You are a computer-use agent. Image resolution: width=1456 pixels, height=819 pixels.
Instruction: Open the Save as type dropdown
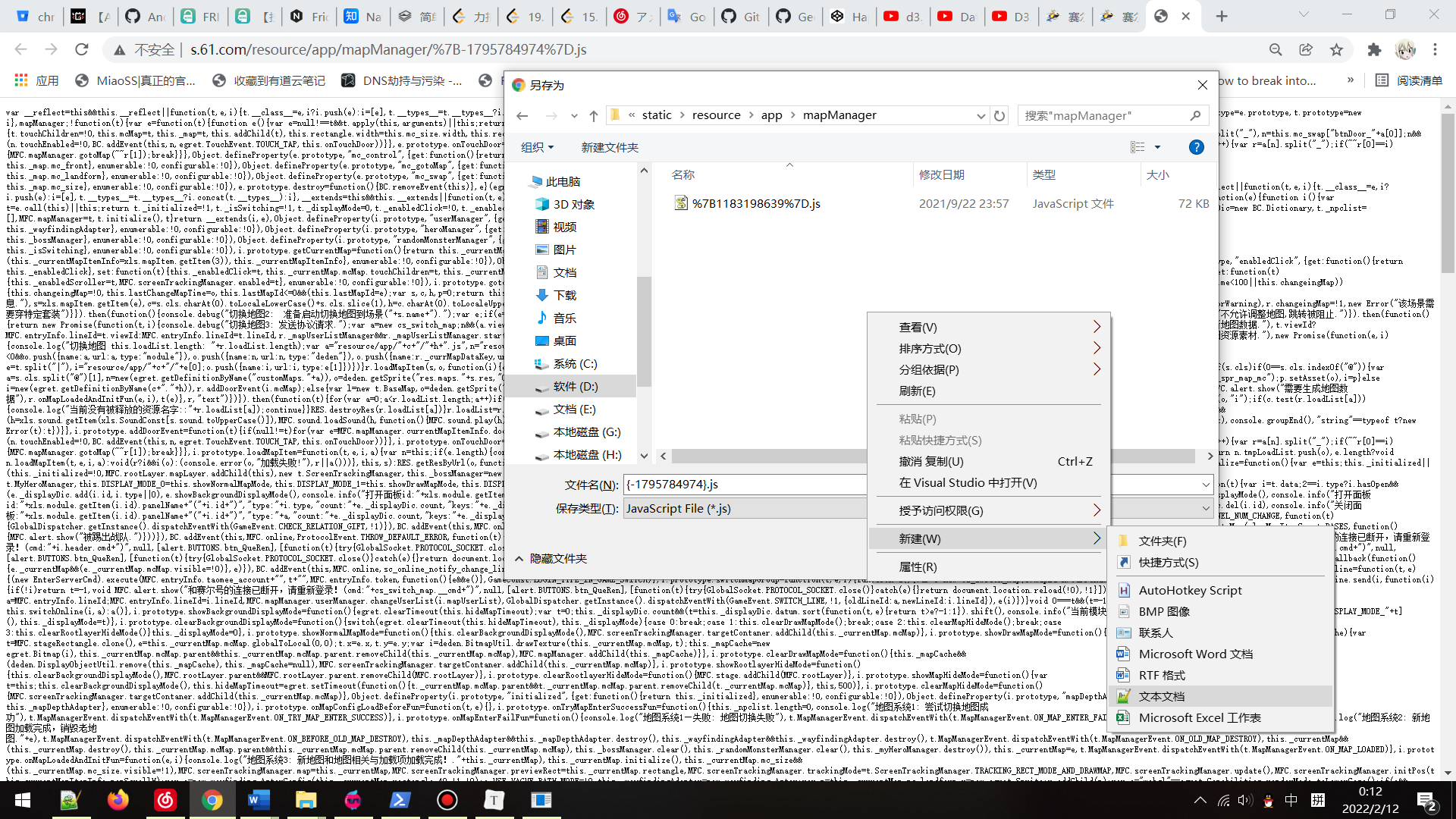pos(1206,509)
